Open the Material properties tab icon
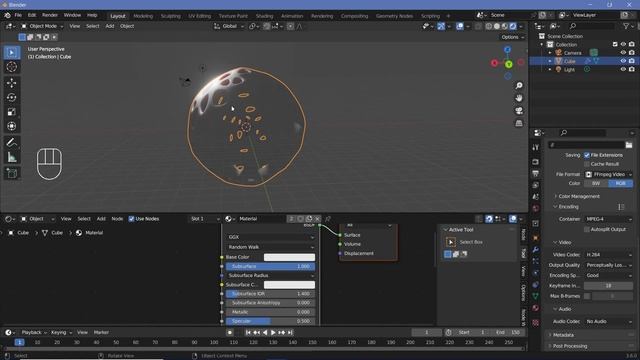The width and height of the screenshot is (640, 360). pyautogui.click(x=536, y=308)
